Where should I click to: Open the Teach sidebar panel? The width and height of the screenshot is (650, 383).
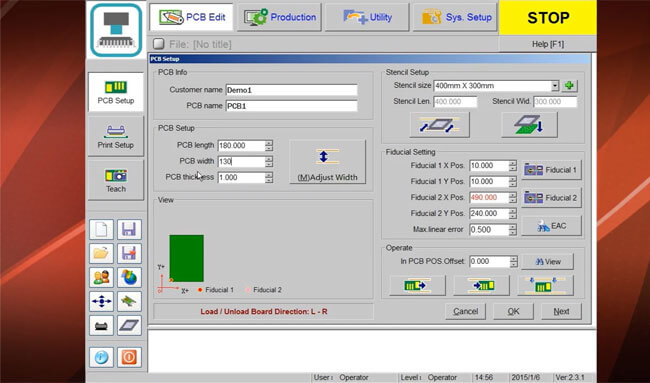pos(116,180)
